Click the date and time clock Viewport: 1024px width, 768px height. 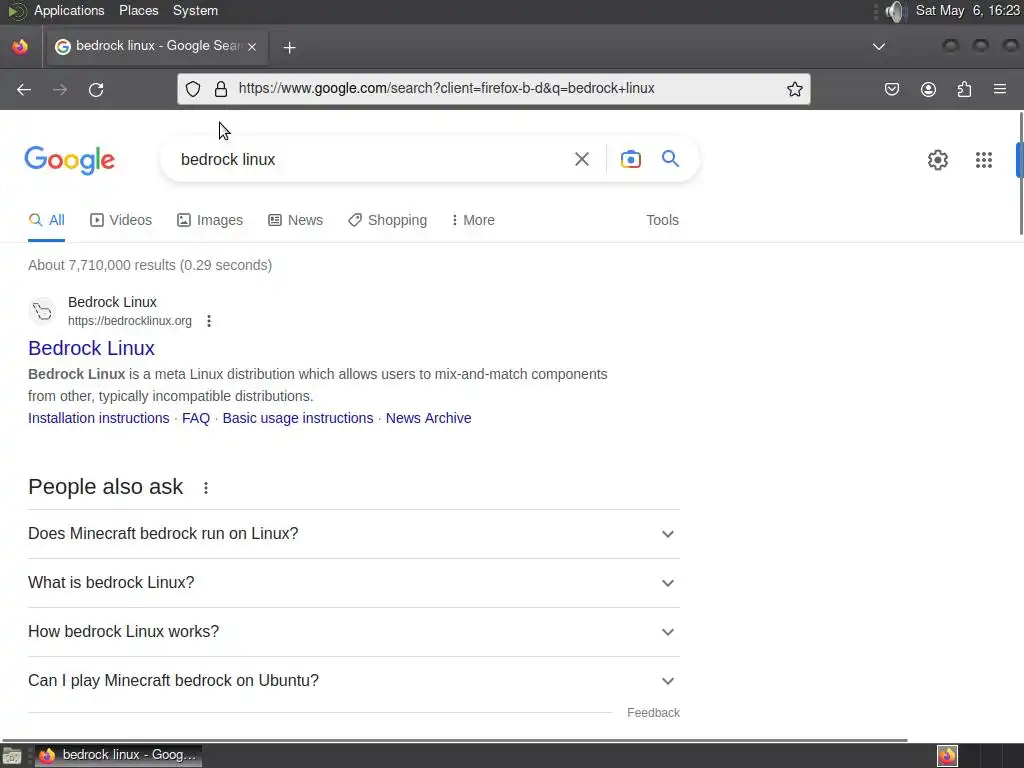pos(968,11)
